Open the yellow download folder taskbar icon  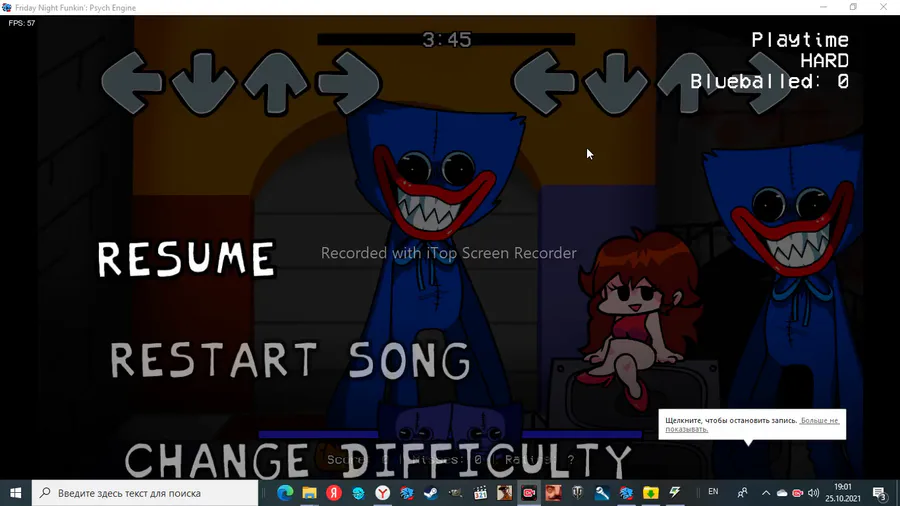[x=650, y=493]
